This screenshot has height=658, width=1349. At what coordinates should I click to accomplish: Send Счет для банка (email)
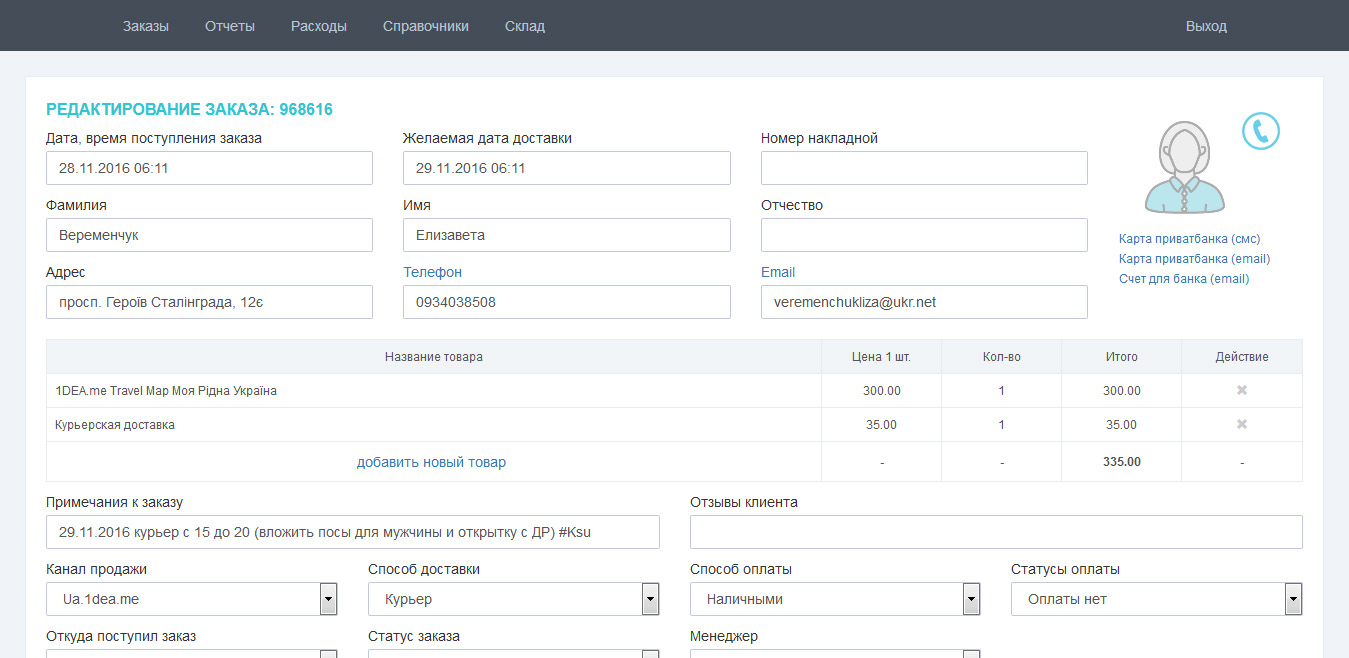pyautogui.click(x=1184, y=279)
